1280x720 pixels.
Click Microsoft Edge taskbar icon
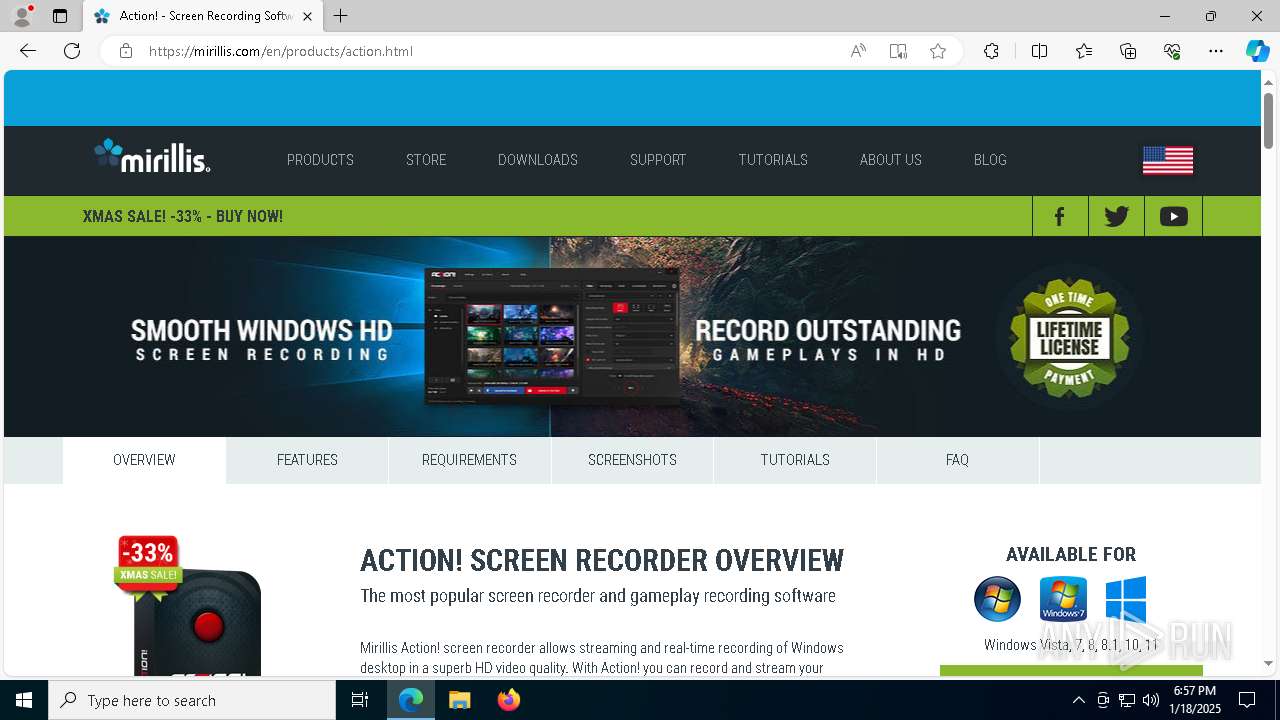[x=411, y=700]
